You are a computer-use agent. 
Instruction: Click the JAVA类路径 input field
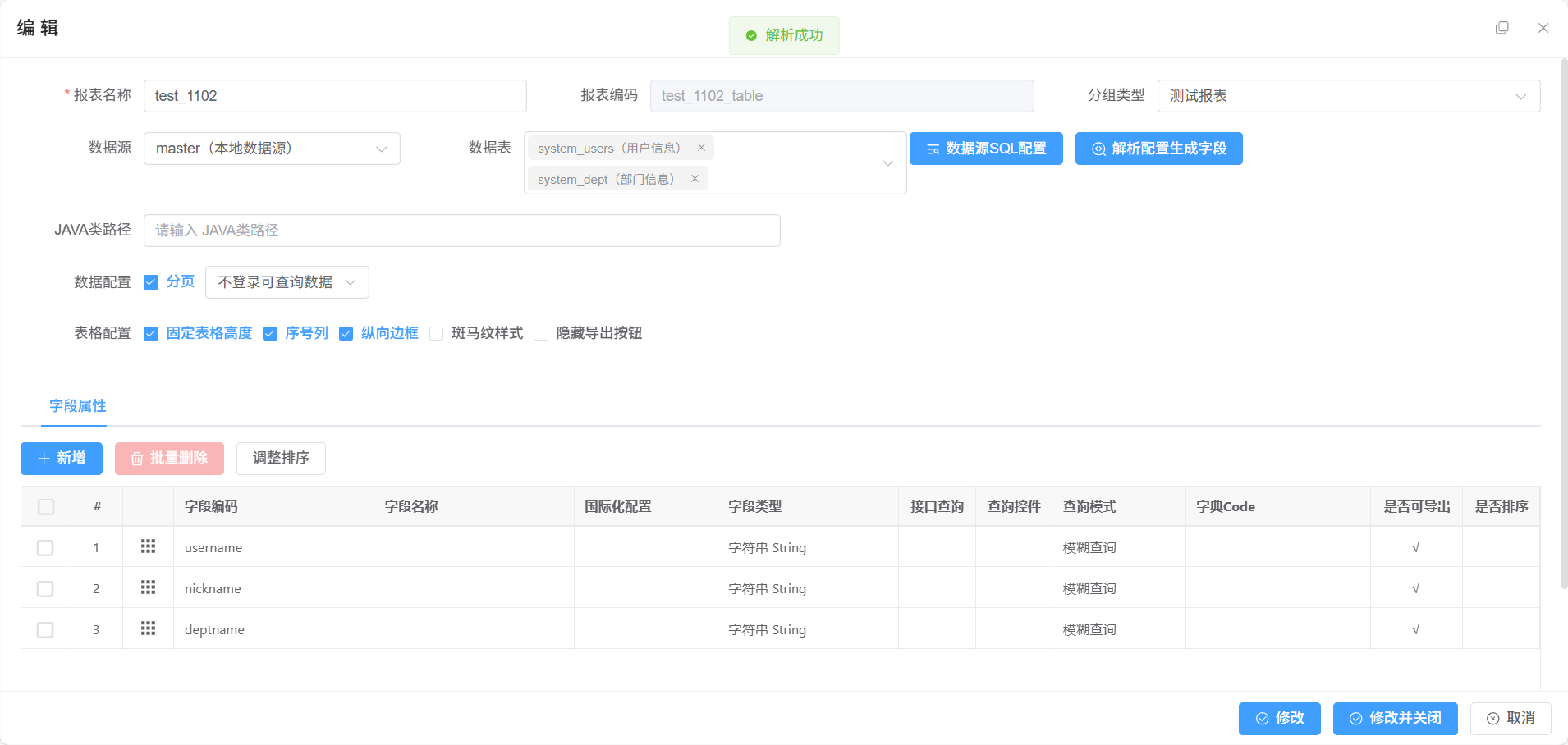point(461,231)
